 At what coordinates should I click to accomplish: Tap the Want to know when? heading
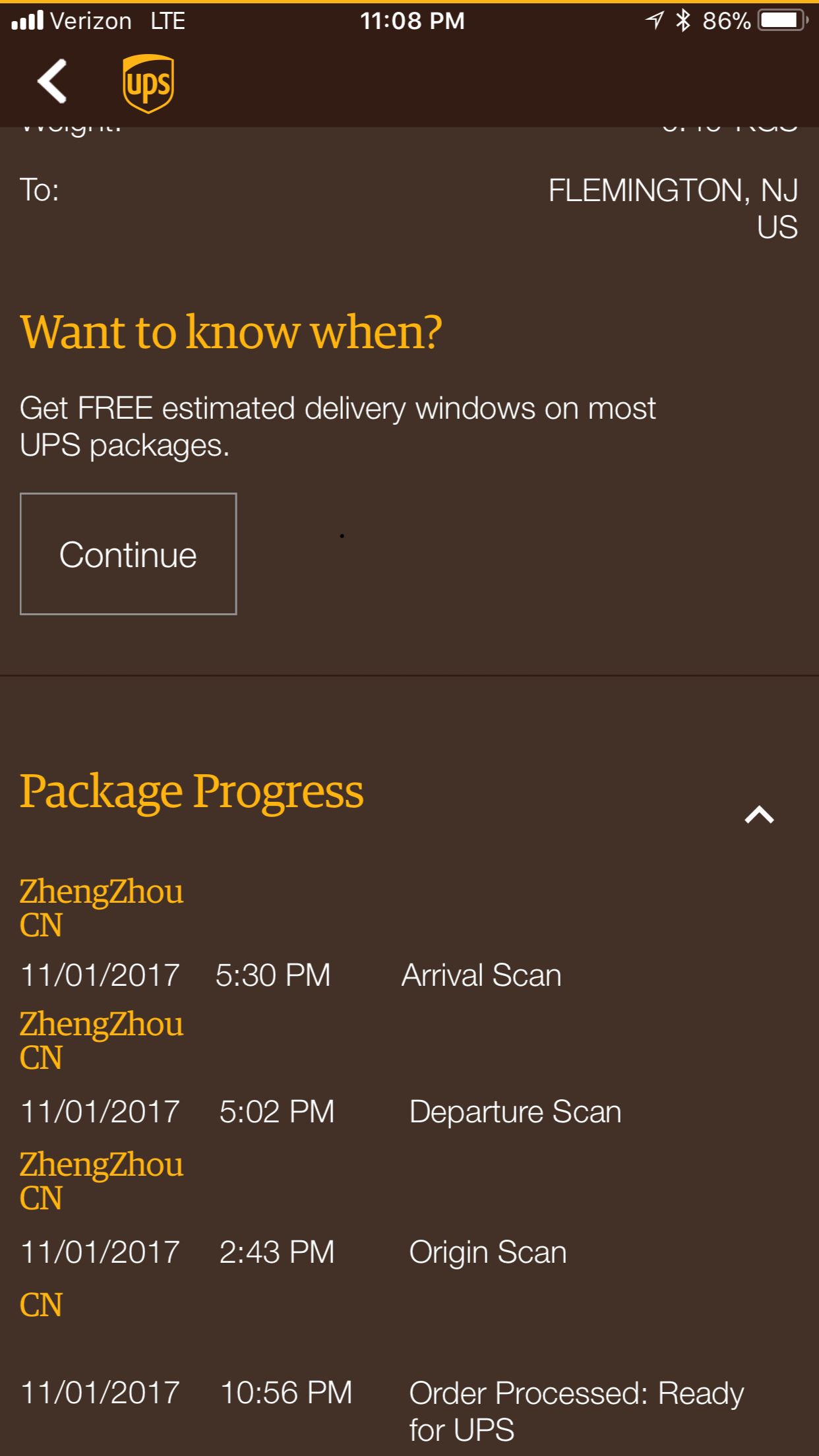point(231,331)
